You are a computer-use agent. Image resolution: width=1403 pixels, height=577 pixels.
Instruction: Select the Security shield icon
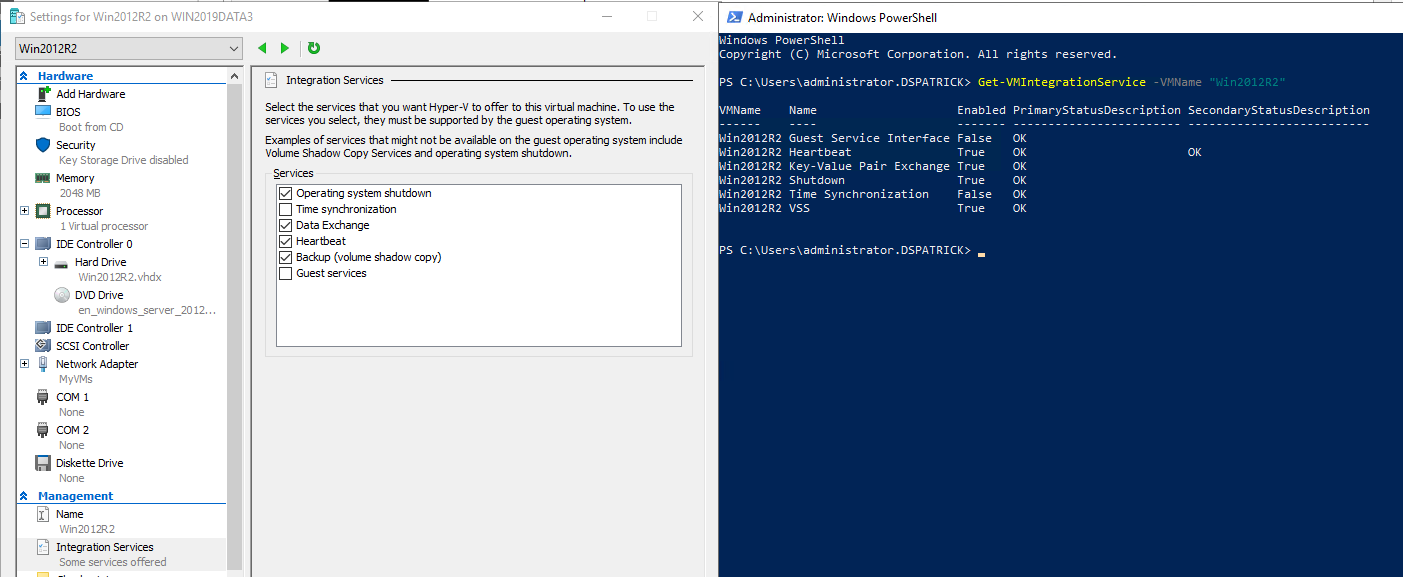click(x=43, y=145)
